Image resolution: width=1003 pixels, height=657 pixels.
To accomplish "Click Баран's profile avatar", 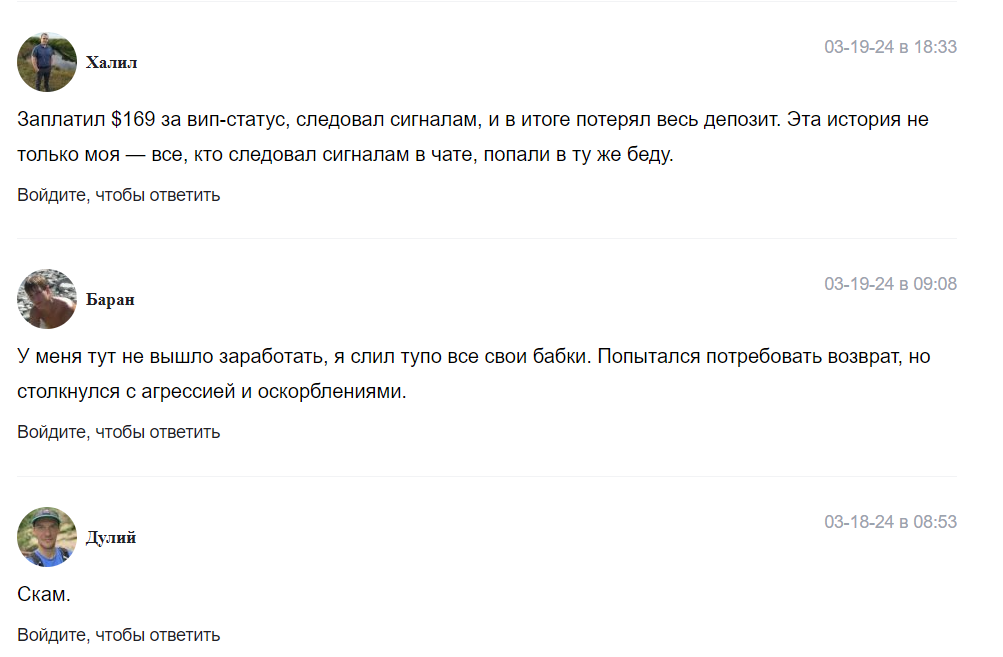I will click(x=47, y=299).
